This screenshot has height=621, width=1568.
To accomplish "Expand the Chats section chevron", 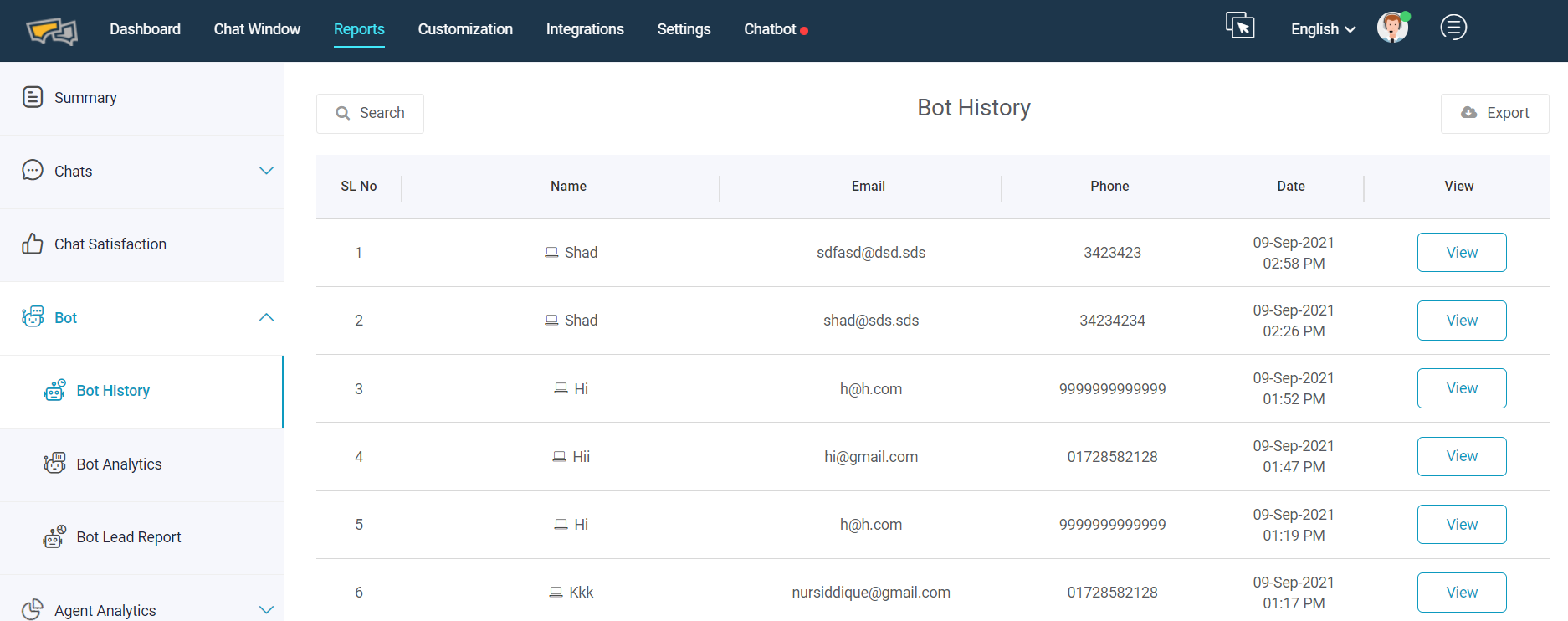I will (x=266, y=171).
